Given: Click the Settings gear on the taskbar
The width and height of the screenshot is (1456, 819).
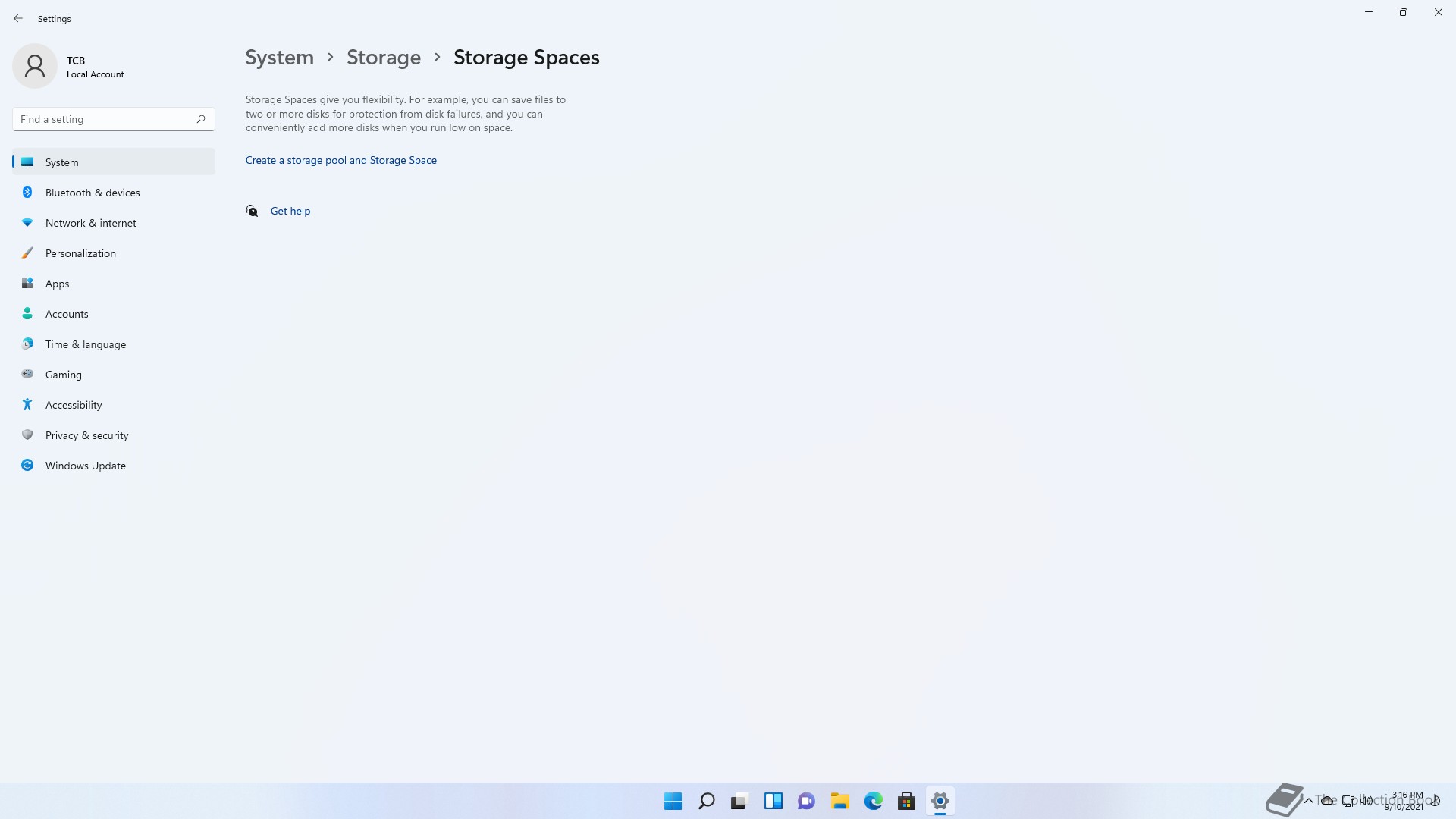Looking at the screenshot, I should pos(940,802).
